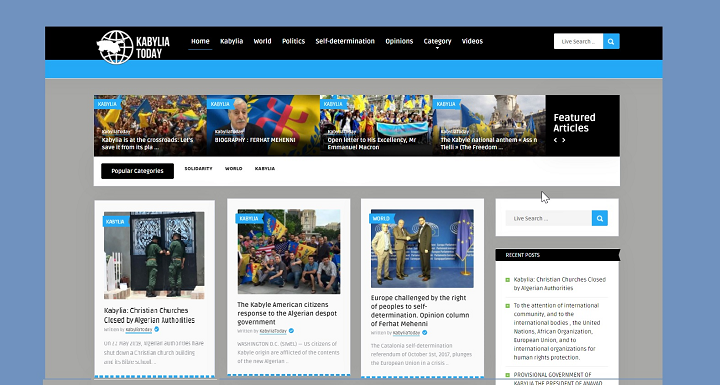The width and height of the screenshot is (720, 385).
Task: Open the Home menu item
Action: click(x=200, y=41)
